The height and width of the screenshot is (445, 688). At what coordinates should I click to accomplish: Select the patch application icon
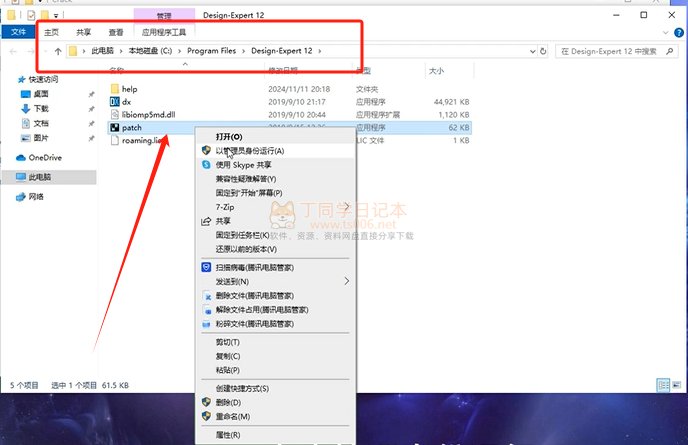click(x=115, y=127)
